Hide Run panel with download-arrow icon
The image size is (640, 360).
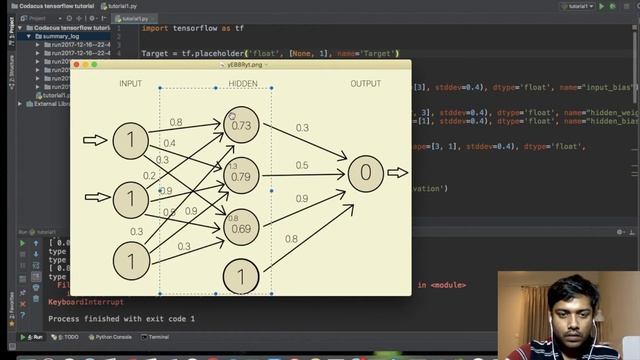click(x=632, y=232)
